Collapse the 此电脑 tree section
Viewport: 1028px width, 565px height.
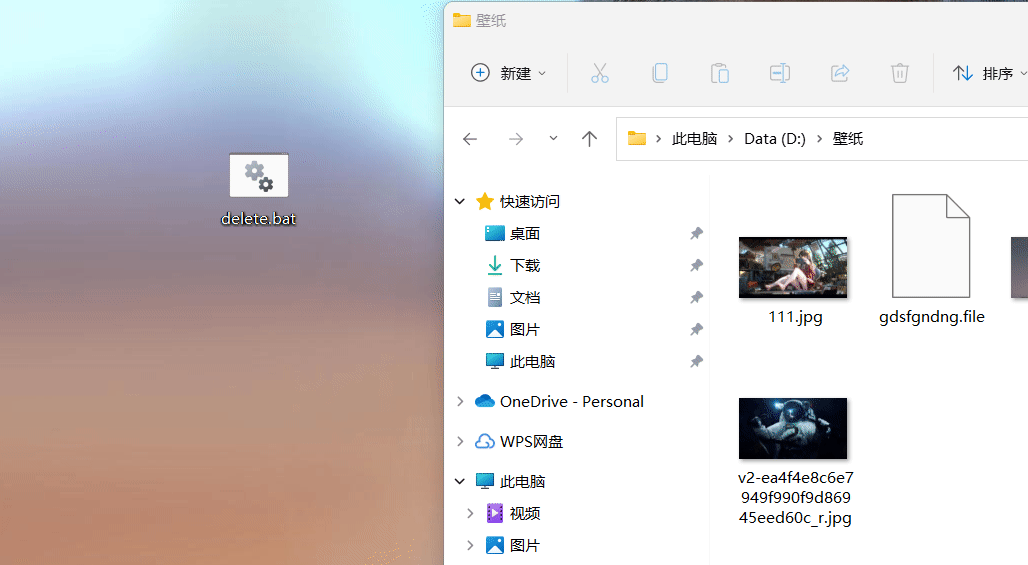pos(460,481)
